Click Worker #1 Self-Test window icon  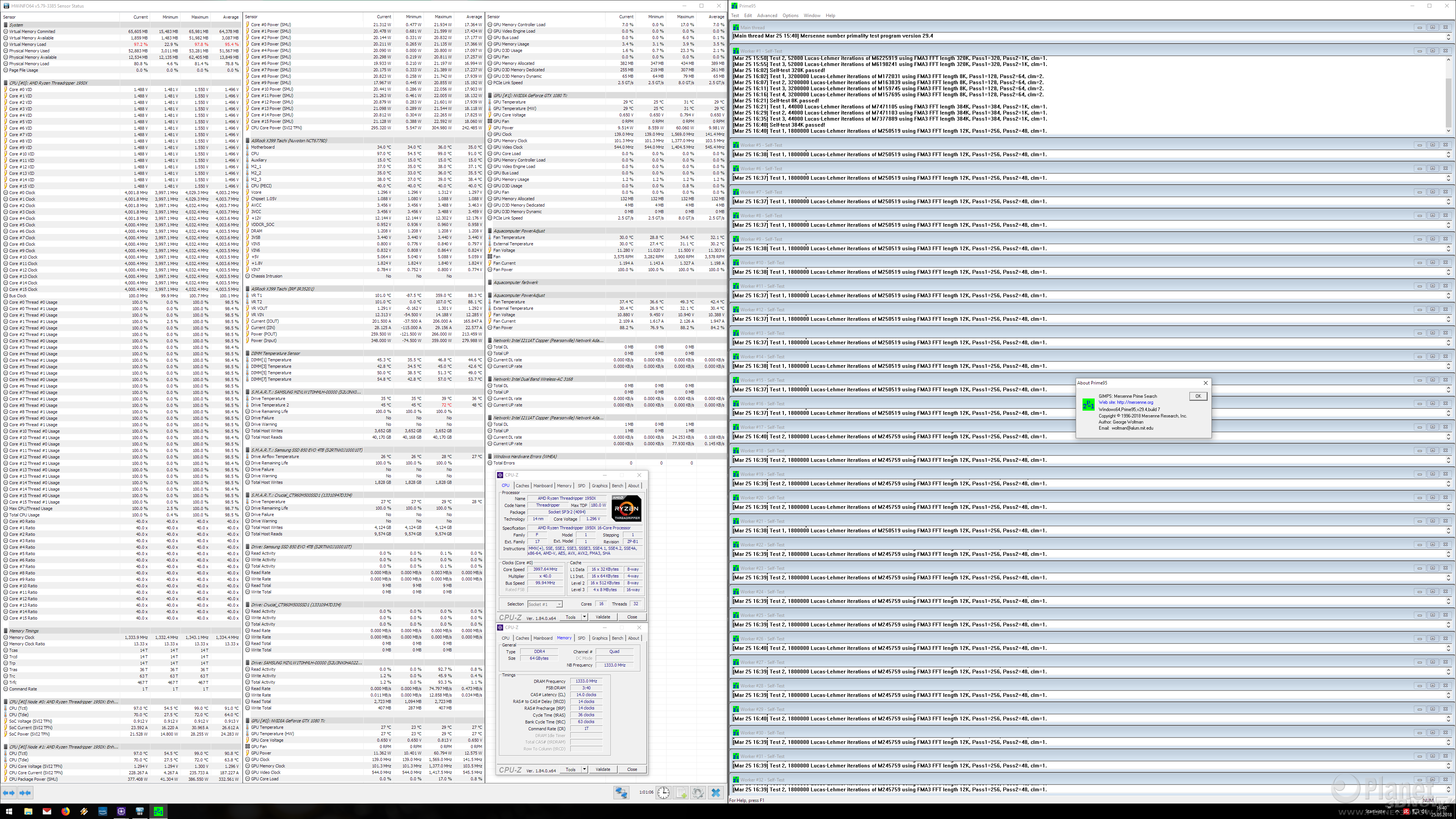(736, 51)
